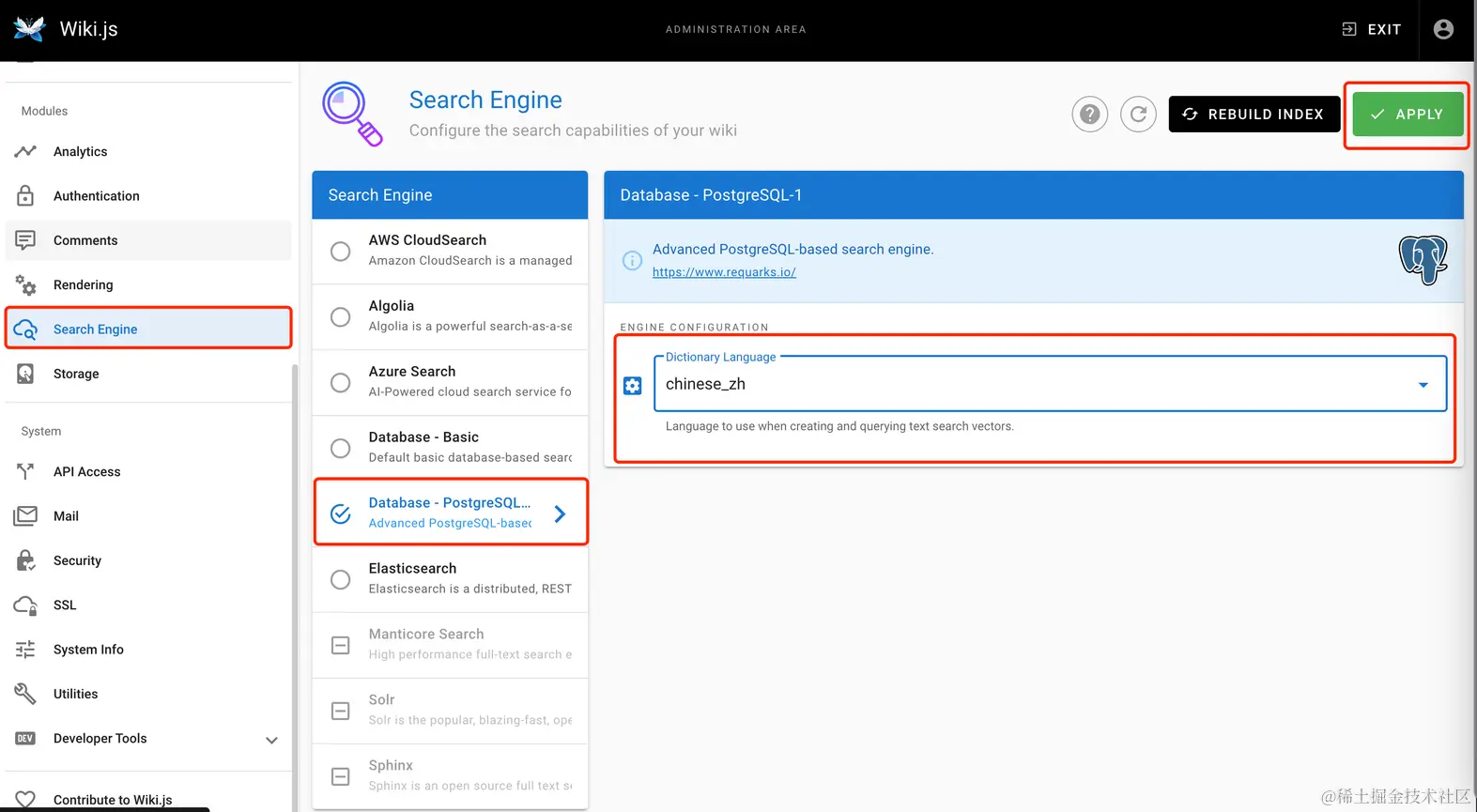This screenshot has height=812, width=1477.
Task: Choose the Elasticsearch radio option
Action: (x=341, y=579)
